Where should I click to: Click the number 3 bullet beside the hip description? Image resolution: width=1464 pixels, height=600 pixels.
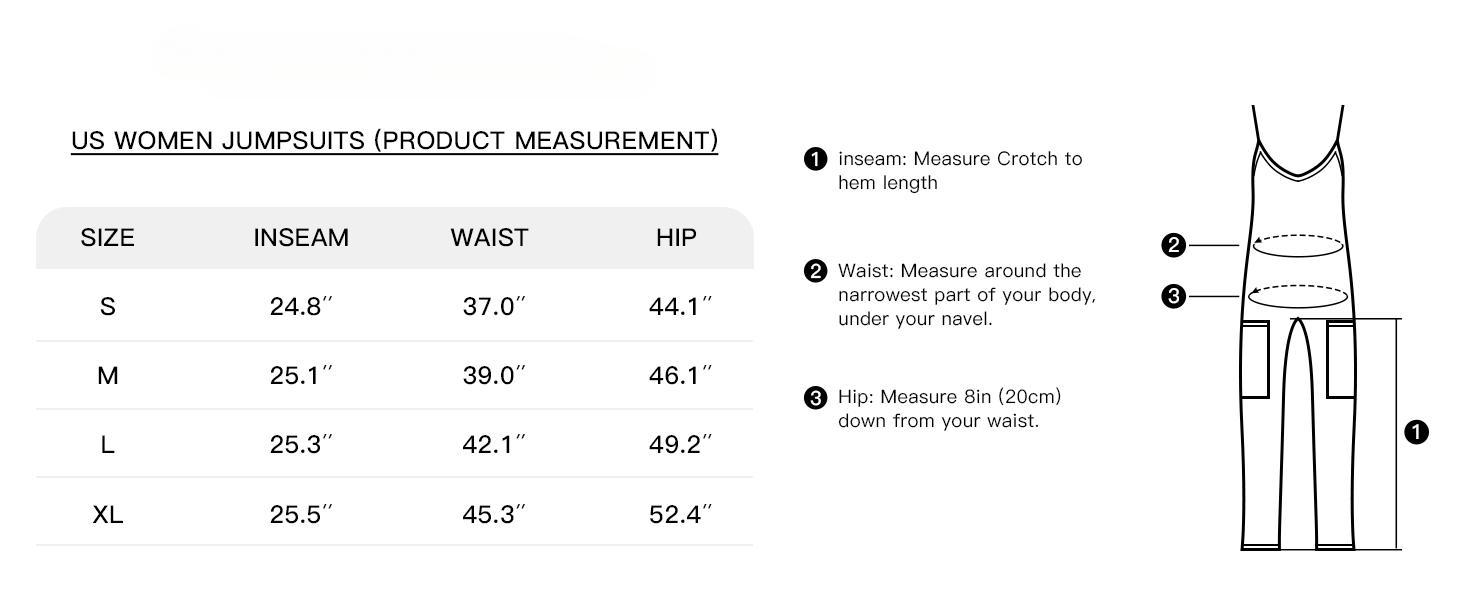click(x=816, y=398)
